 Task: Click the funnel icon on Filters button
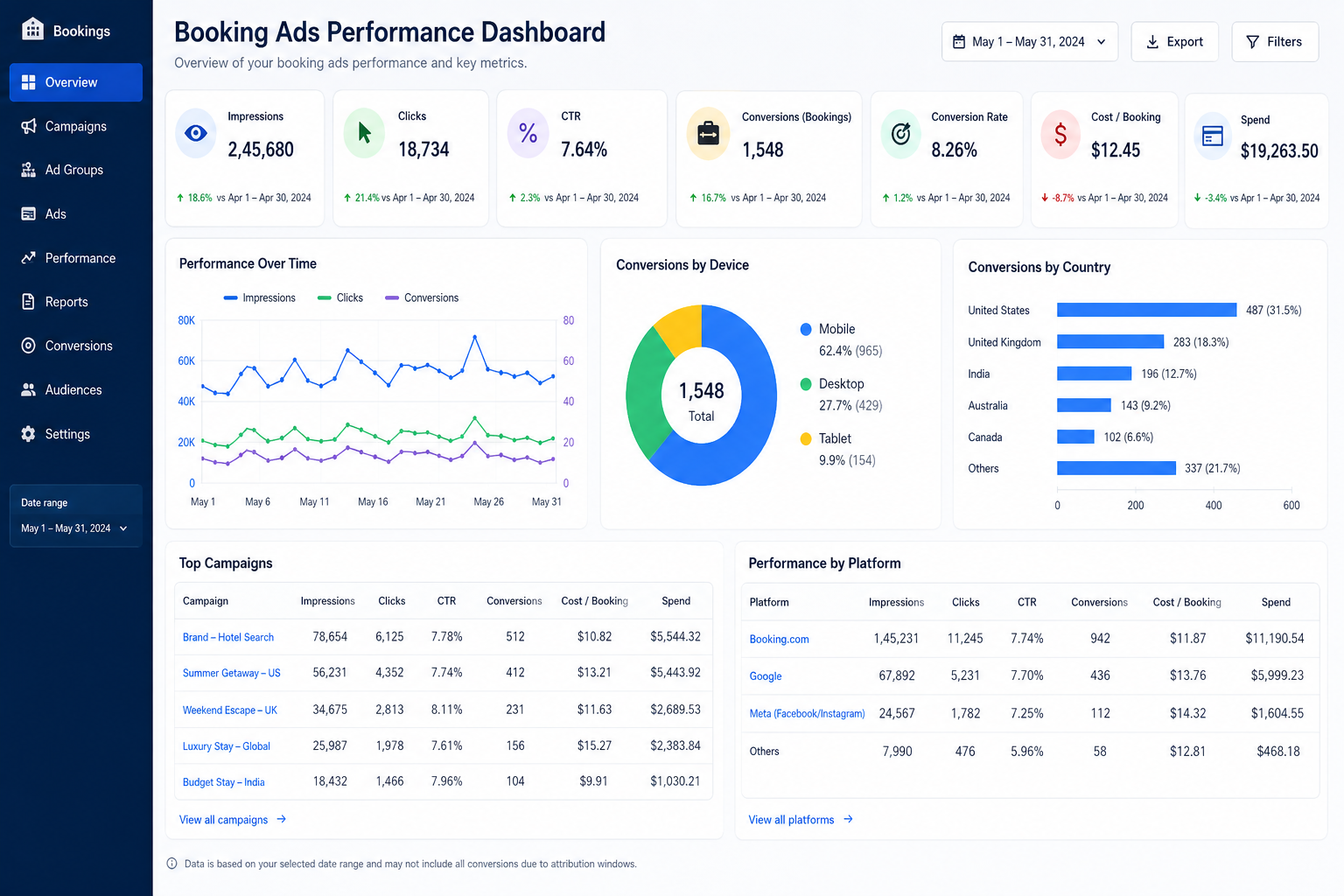click(x=1252, y=42)
